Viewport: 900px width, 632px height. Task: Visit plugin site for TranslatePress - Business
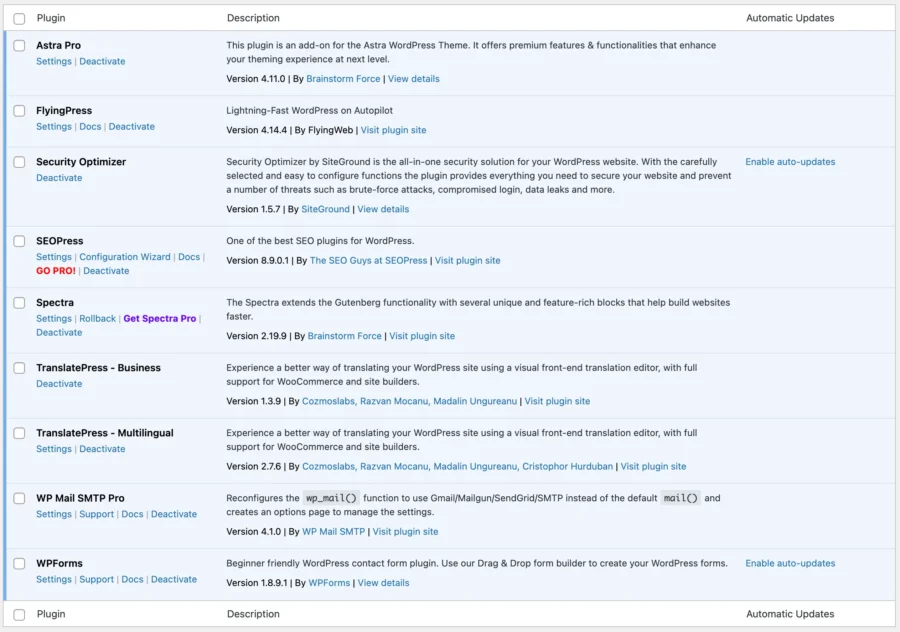point(557,401)
